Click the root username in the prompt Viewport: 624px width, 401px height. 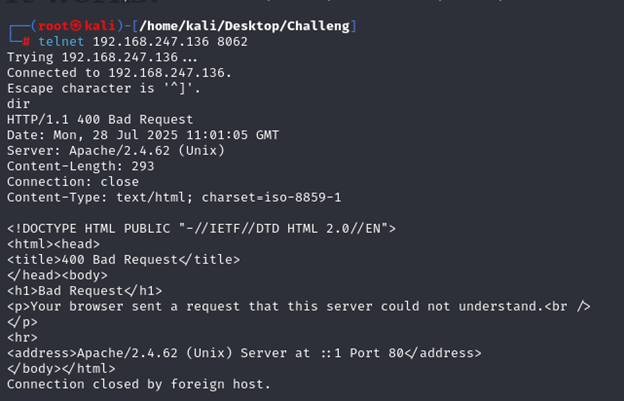(x=46, y=23)
